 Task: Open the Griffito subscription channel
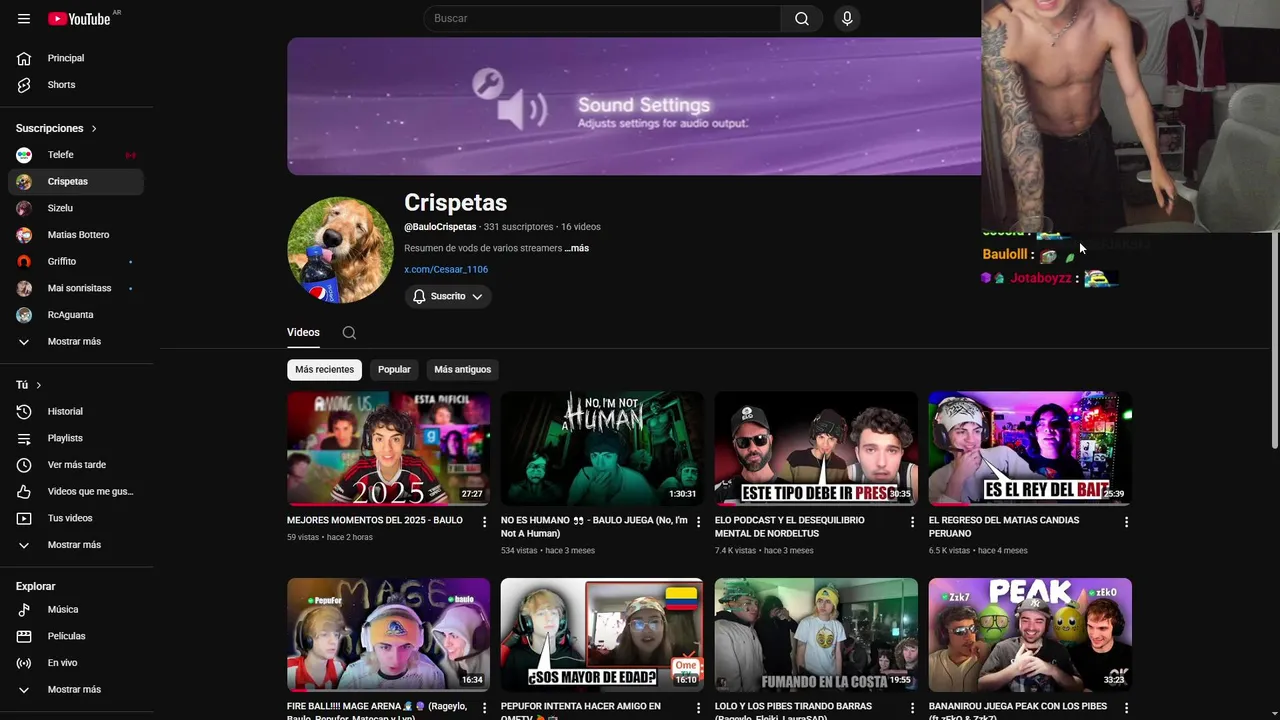coord(76,262)
